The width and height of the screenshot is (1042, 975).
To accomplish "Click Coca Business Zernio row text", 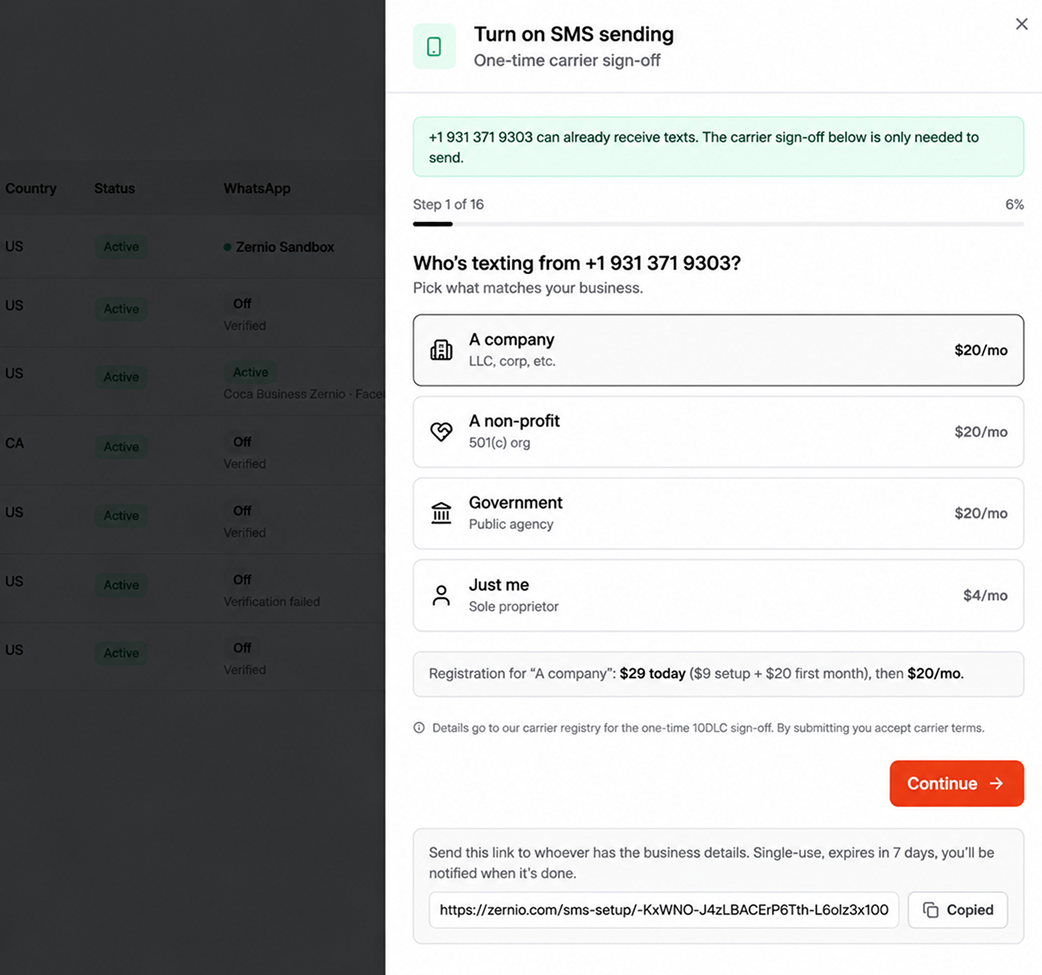I will (304, 394).
